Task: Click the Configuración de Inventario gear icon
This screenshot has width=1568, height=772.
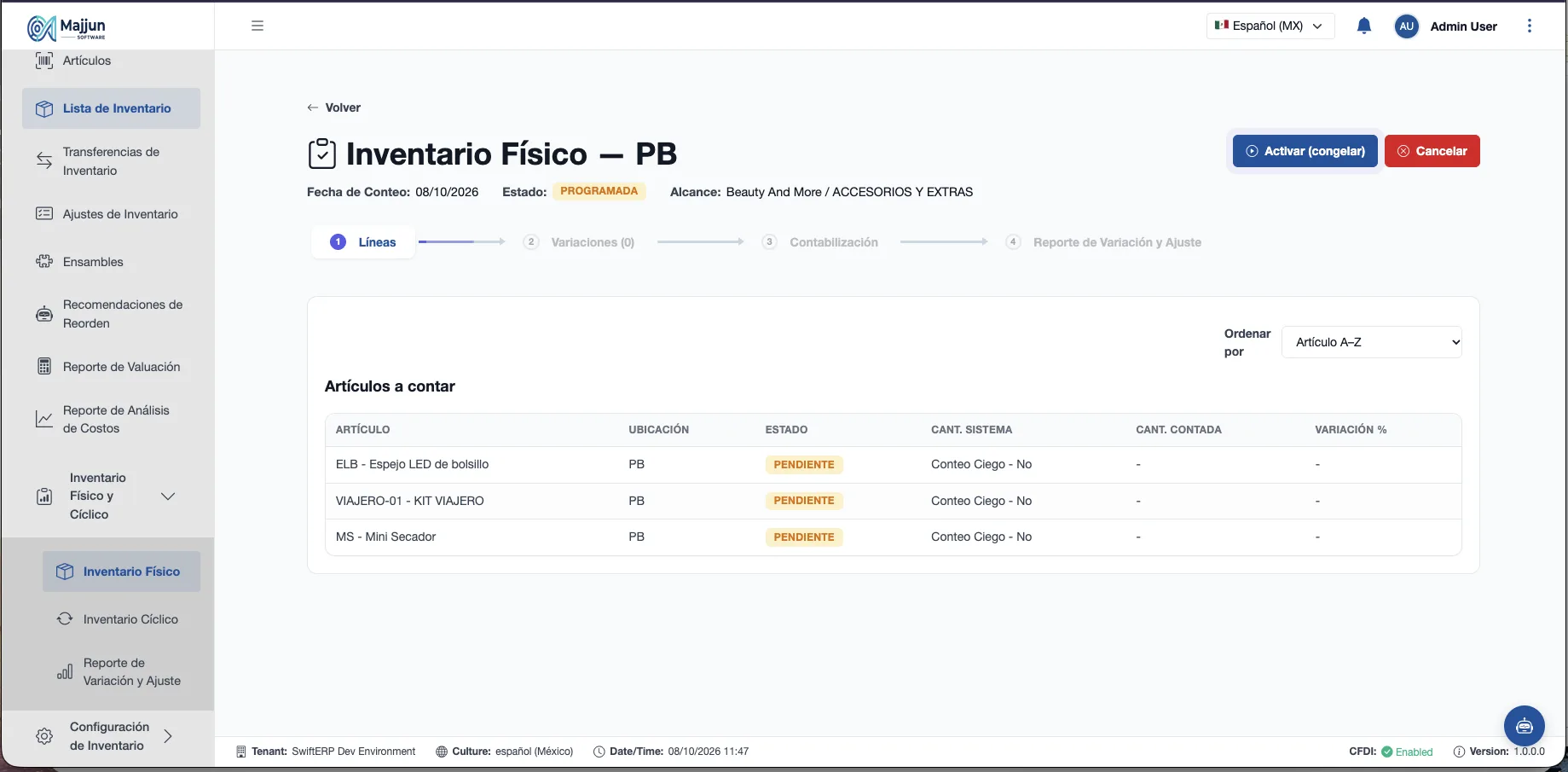Action: (x=44, y=735)
